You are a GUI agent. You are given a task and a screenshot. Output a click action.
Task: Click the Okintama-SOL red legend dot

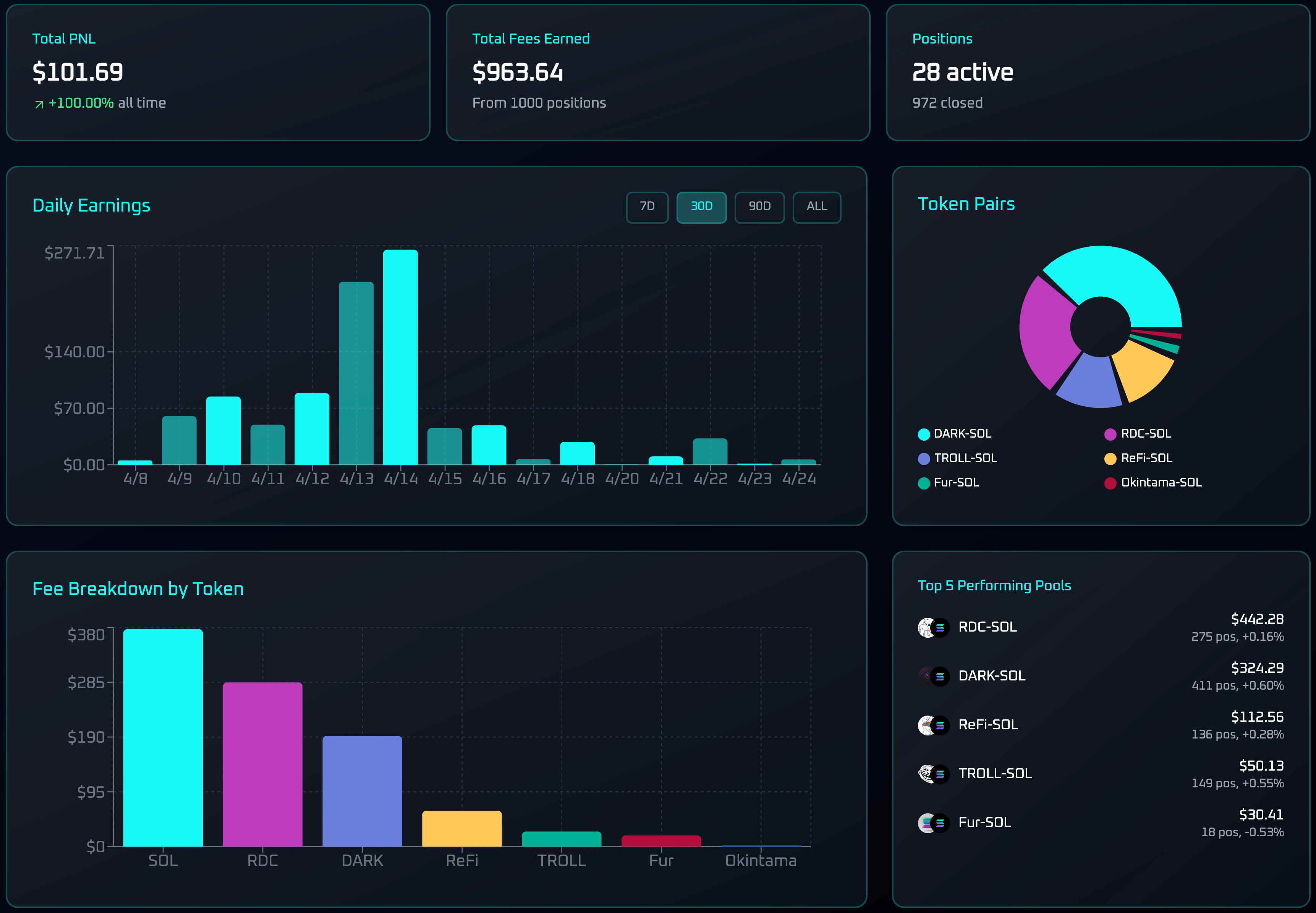pos(1110,483)
